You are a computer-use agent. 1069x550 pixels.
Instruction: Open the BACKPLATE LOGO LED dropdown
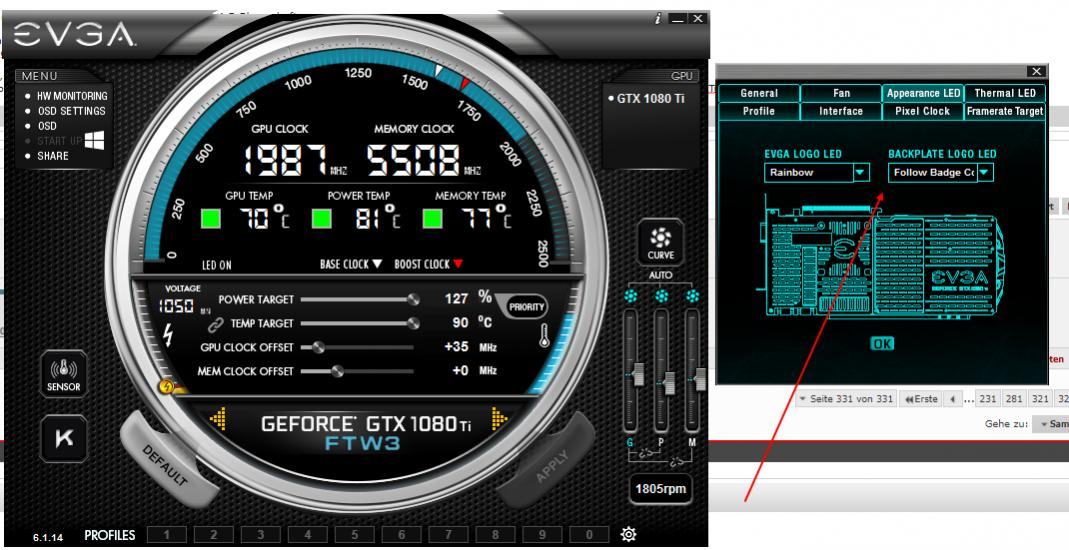pyautogui.click(x=984, y=172)
